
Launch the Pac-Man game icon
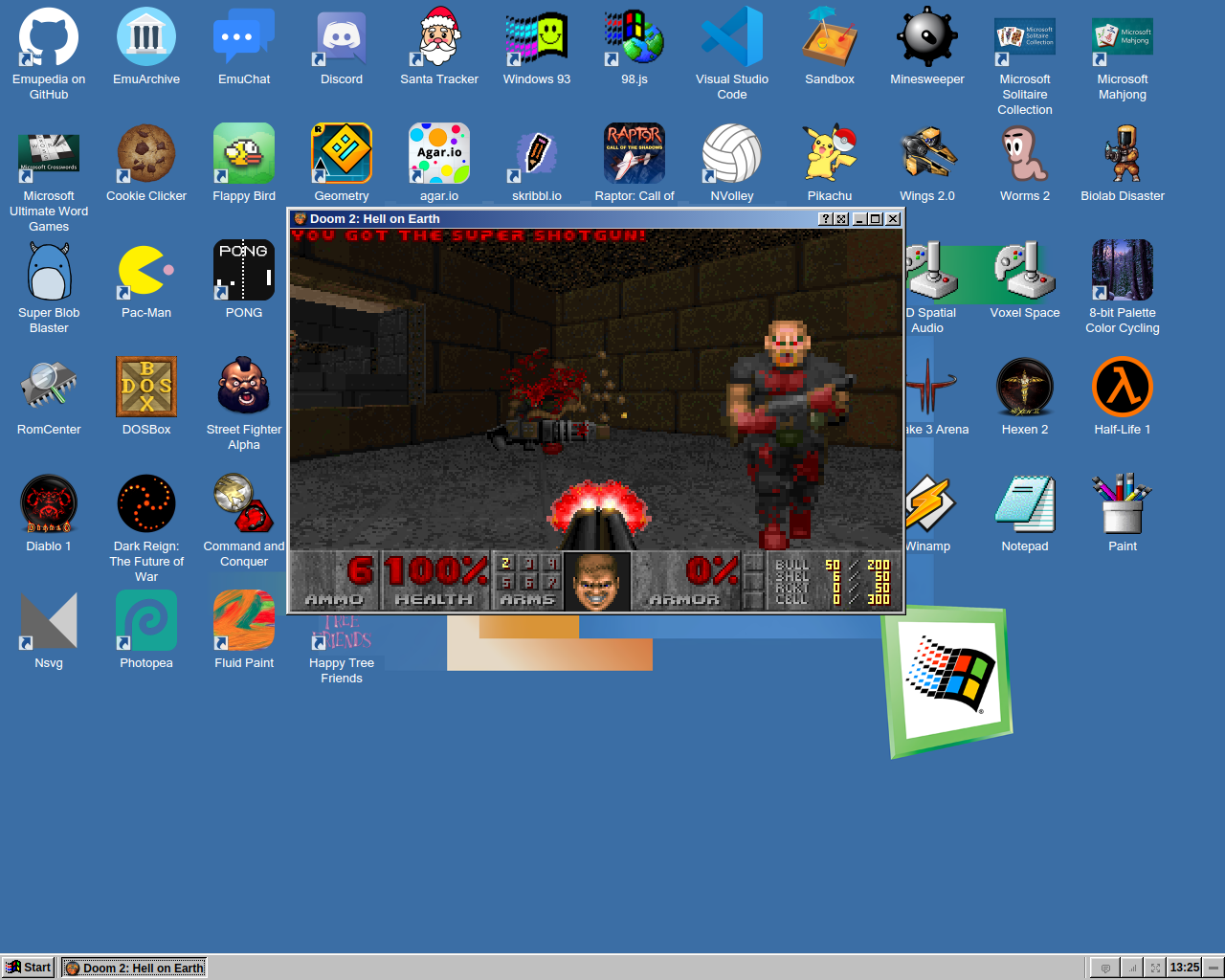coord(145,270)
